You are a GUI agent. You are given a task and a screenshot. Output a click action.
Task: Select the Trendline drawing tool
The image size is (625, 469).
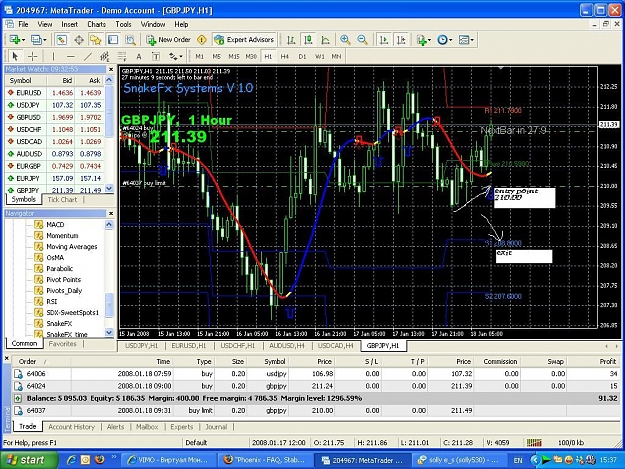pos(88,57)
